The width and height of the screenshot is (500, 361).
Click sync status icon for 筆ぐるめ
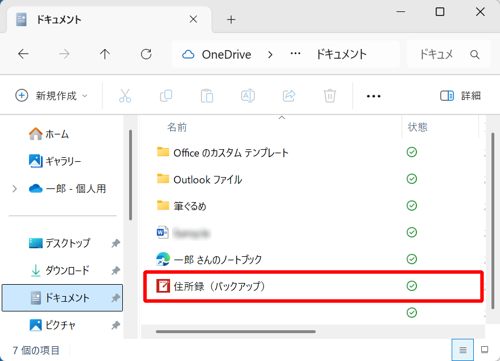pyautogui.click(x=412, y=206)
